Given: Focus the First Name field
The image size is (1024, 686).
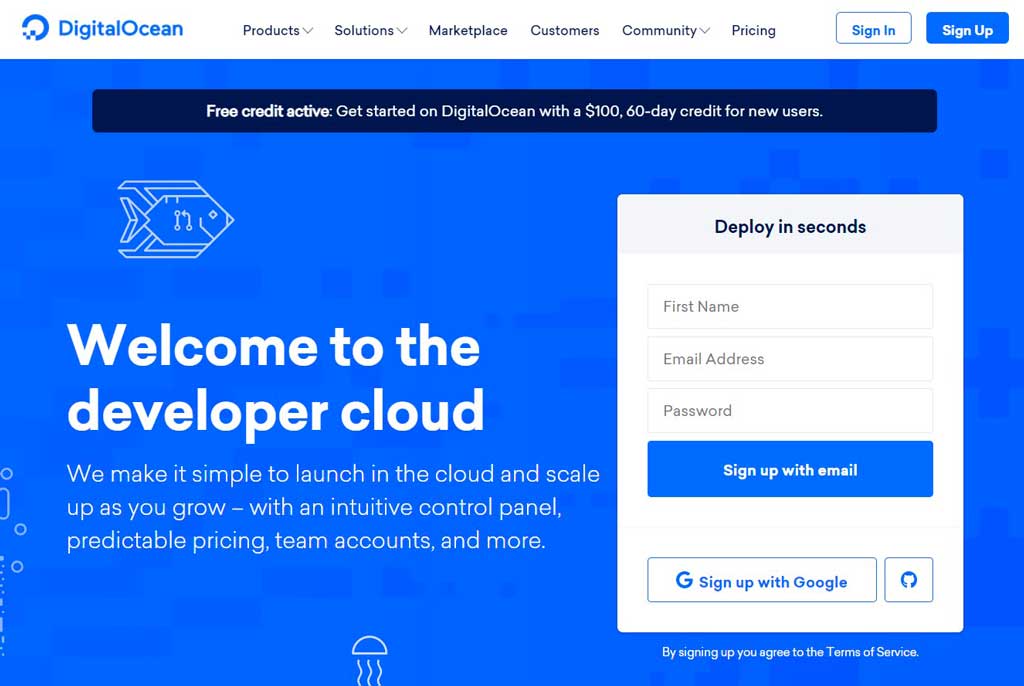Looking at the screenshot, I should pyautogui.click(x=790, y=306).
